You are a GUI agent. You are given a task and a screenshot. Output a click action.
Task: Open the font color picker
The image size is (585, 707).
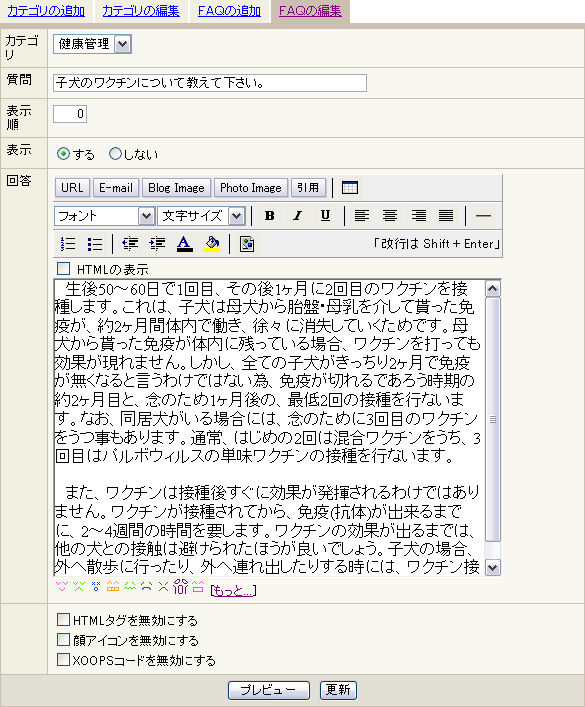click(x=184, y=244)
